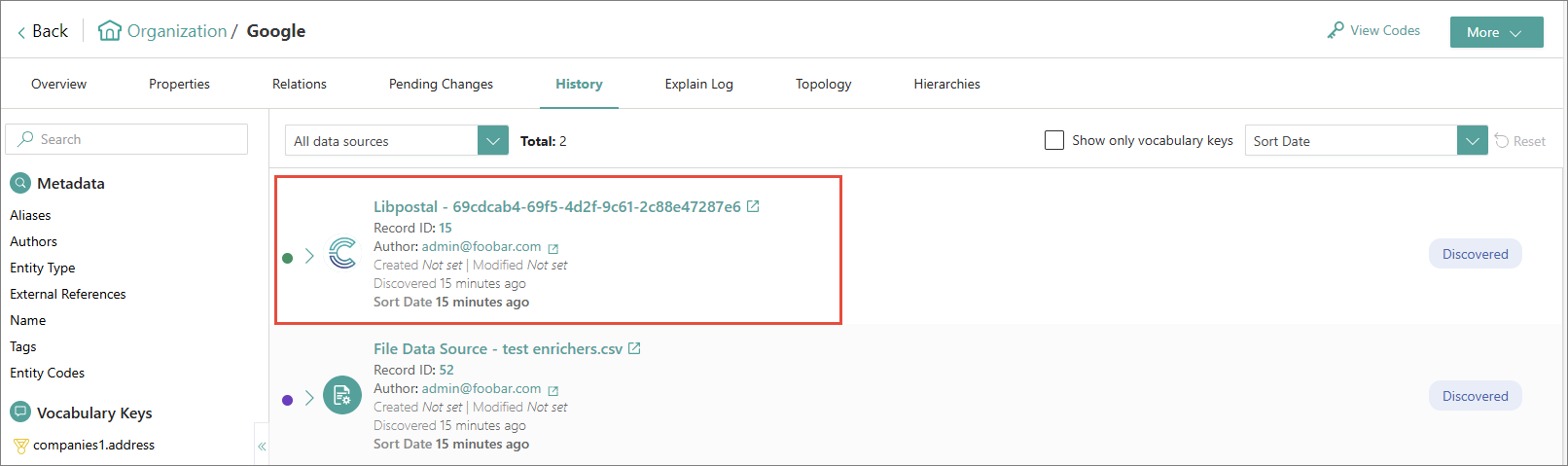Image resolution: width=1568 pixels, height=466 pixels.
Task: Click the File Data Source document icon
Action: click(x=342, y=395)
